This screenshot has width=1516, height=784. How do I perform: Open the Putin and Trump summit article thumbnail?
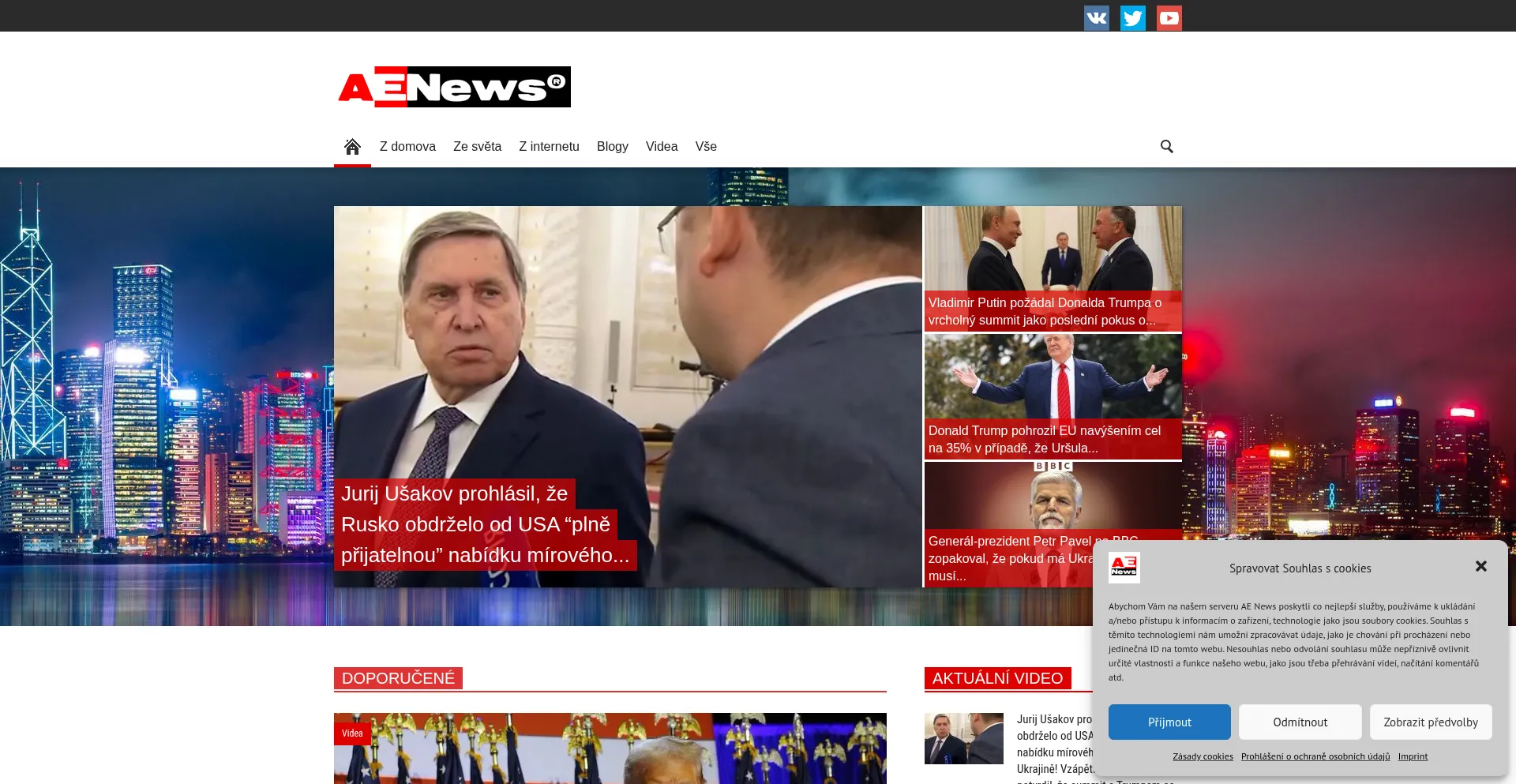click(x=1053, y=249)
